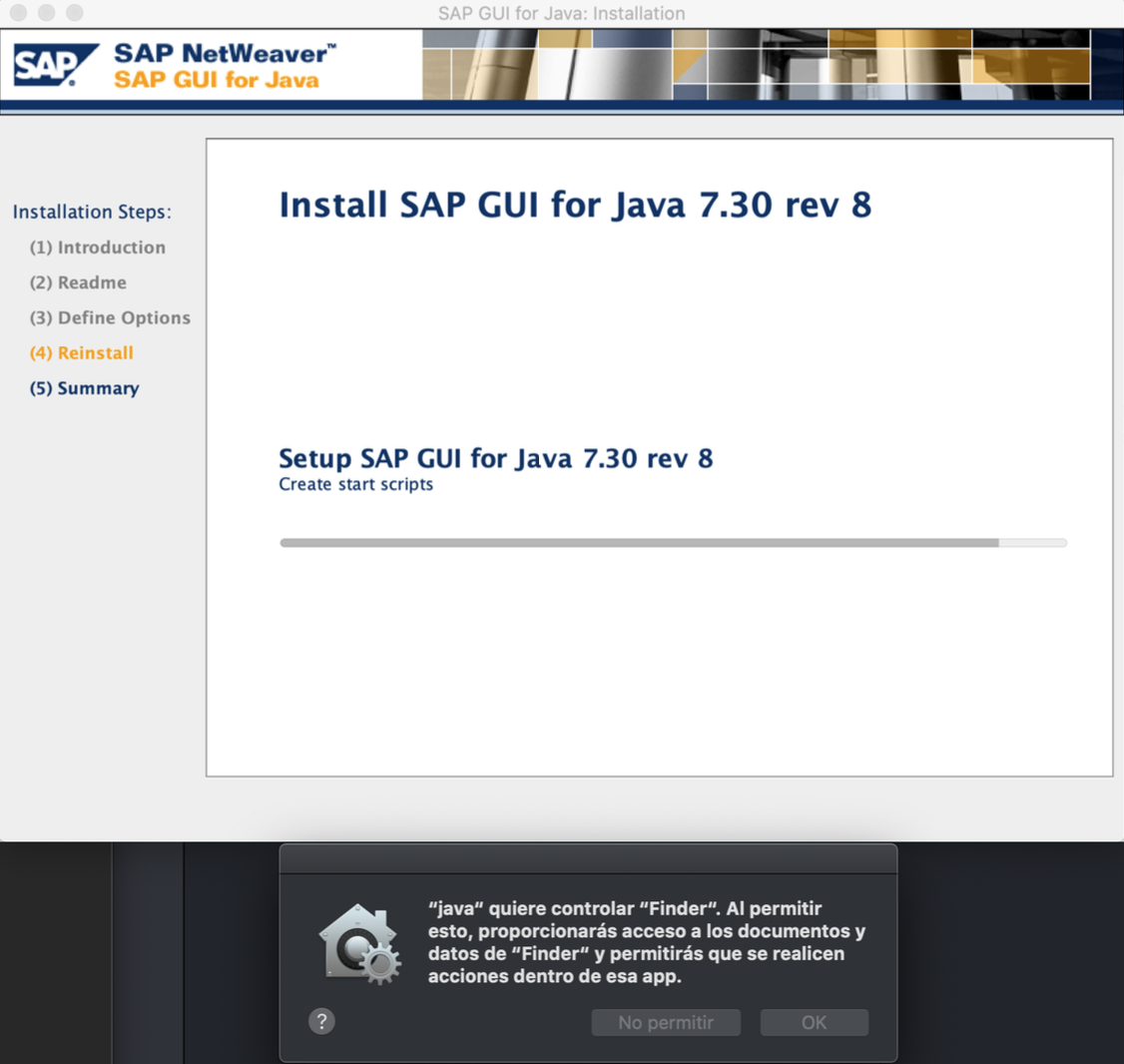Select the (2) Readme installation step
The height and width of the screenshot is (1064, 1124).
point(78,282)
